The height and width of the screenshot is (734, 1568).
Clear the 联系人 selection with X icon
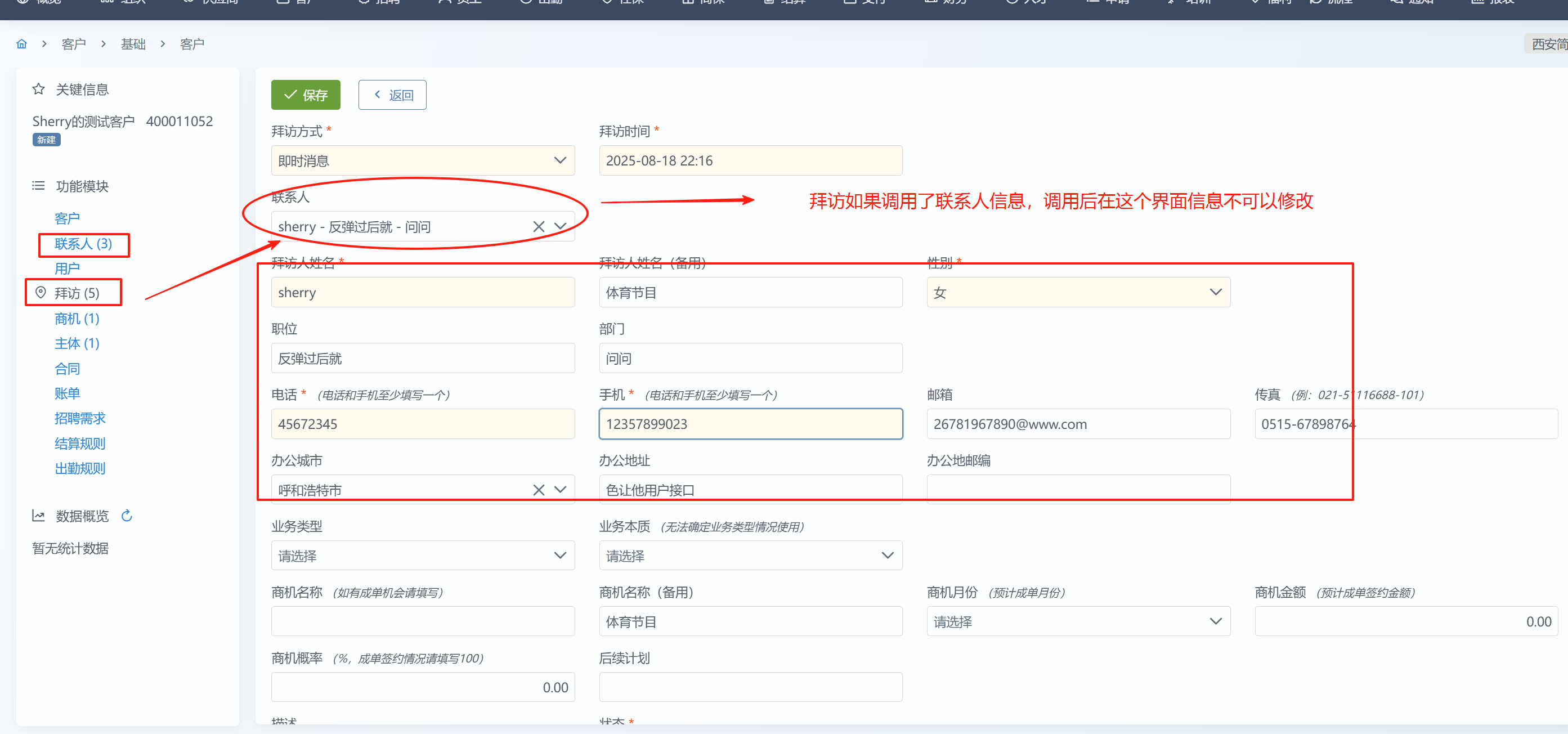(x=538, y=227)
